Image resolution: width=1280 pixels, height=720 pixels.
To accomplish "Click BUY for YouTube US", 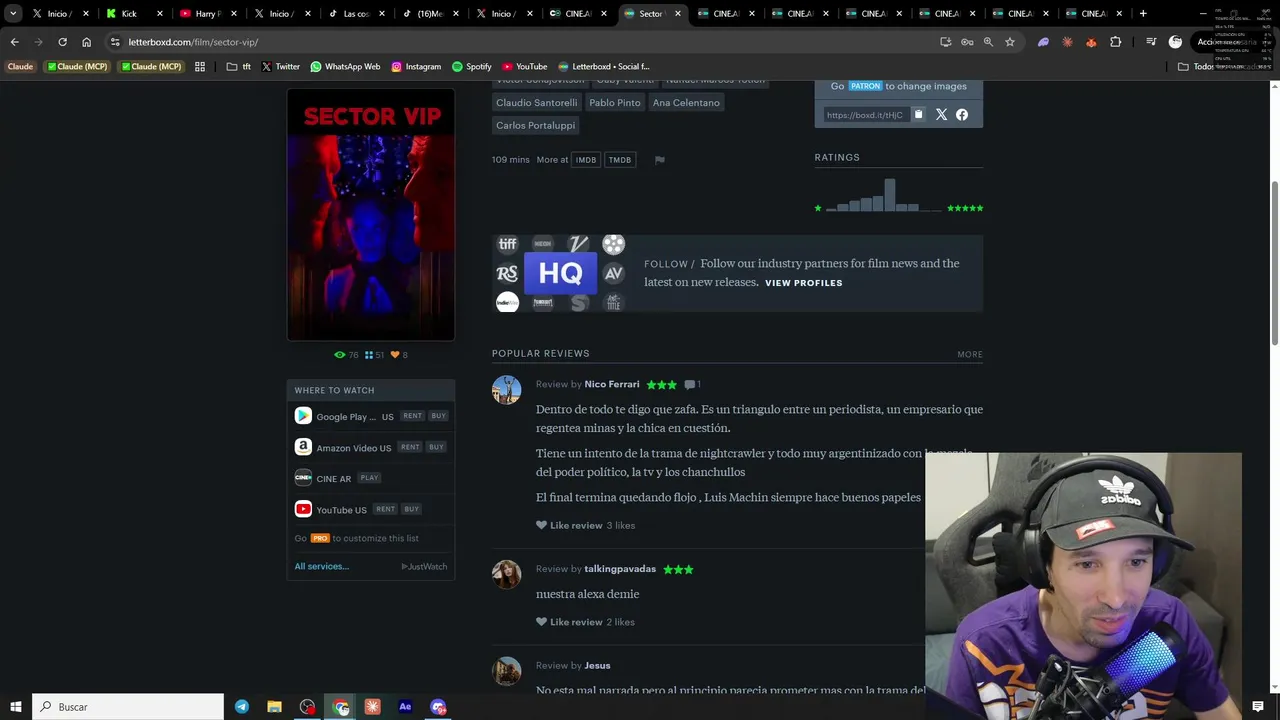I will coord(411,509).
